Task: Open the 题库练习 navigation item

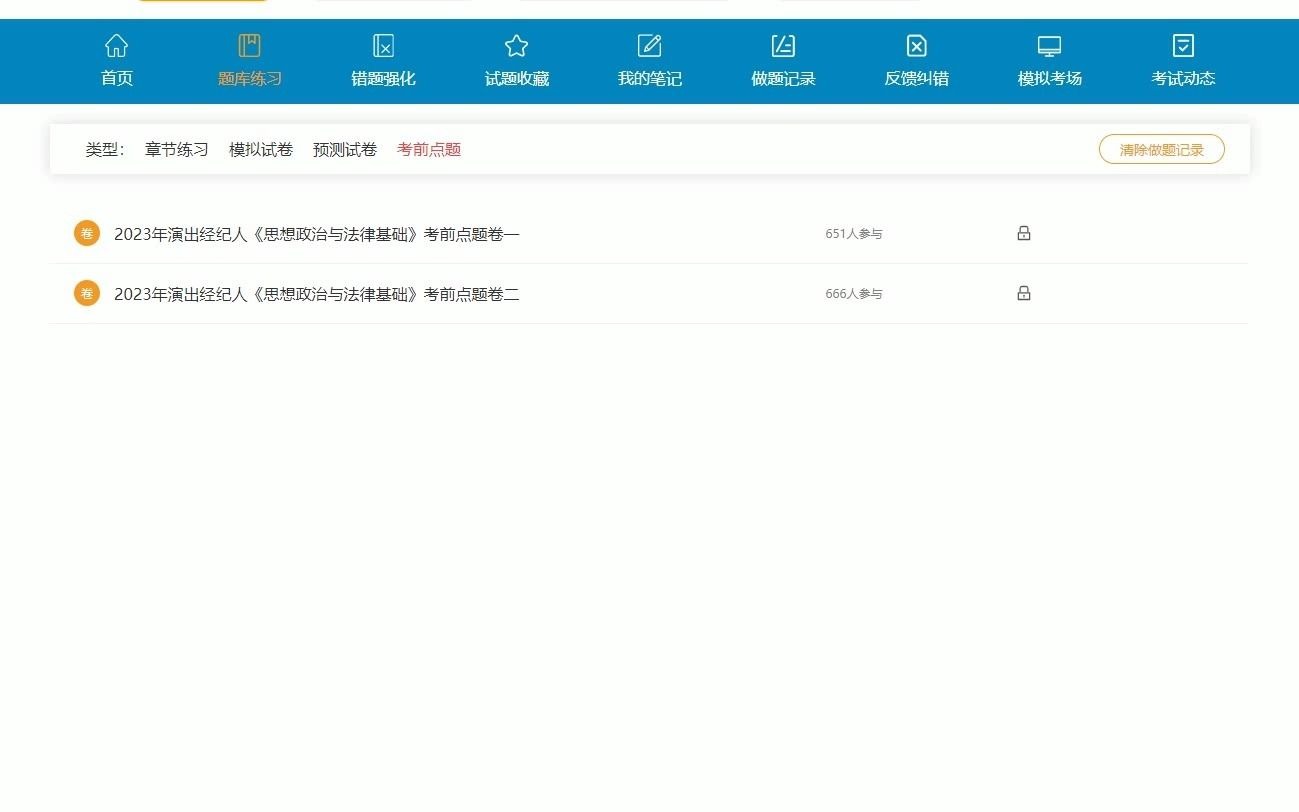Action: coord(250,79)
